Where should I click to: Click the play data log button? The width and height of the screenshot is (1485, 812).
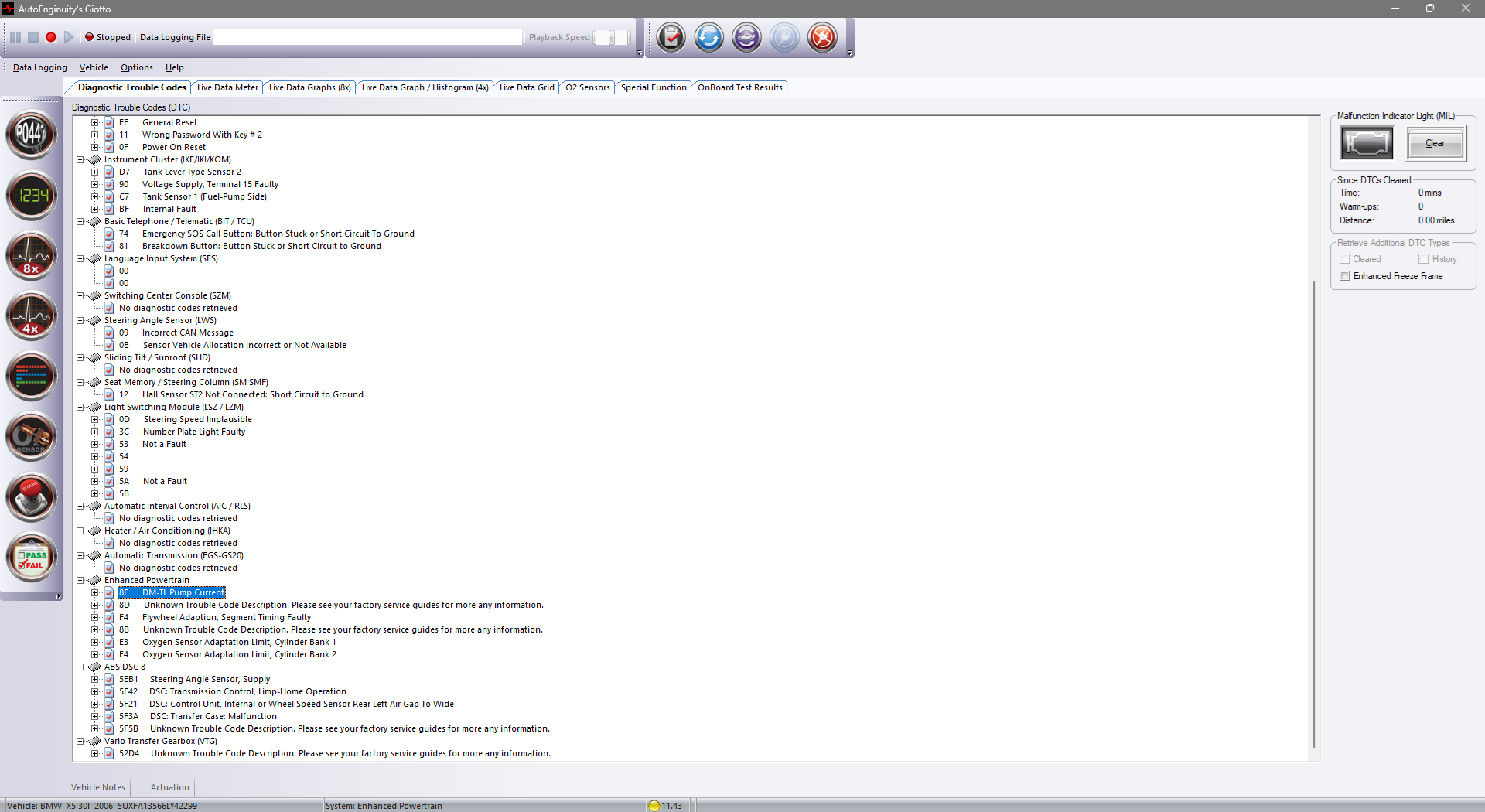pyautogui.click(x=69, y=37)
